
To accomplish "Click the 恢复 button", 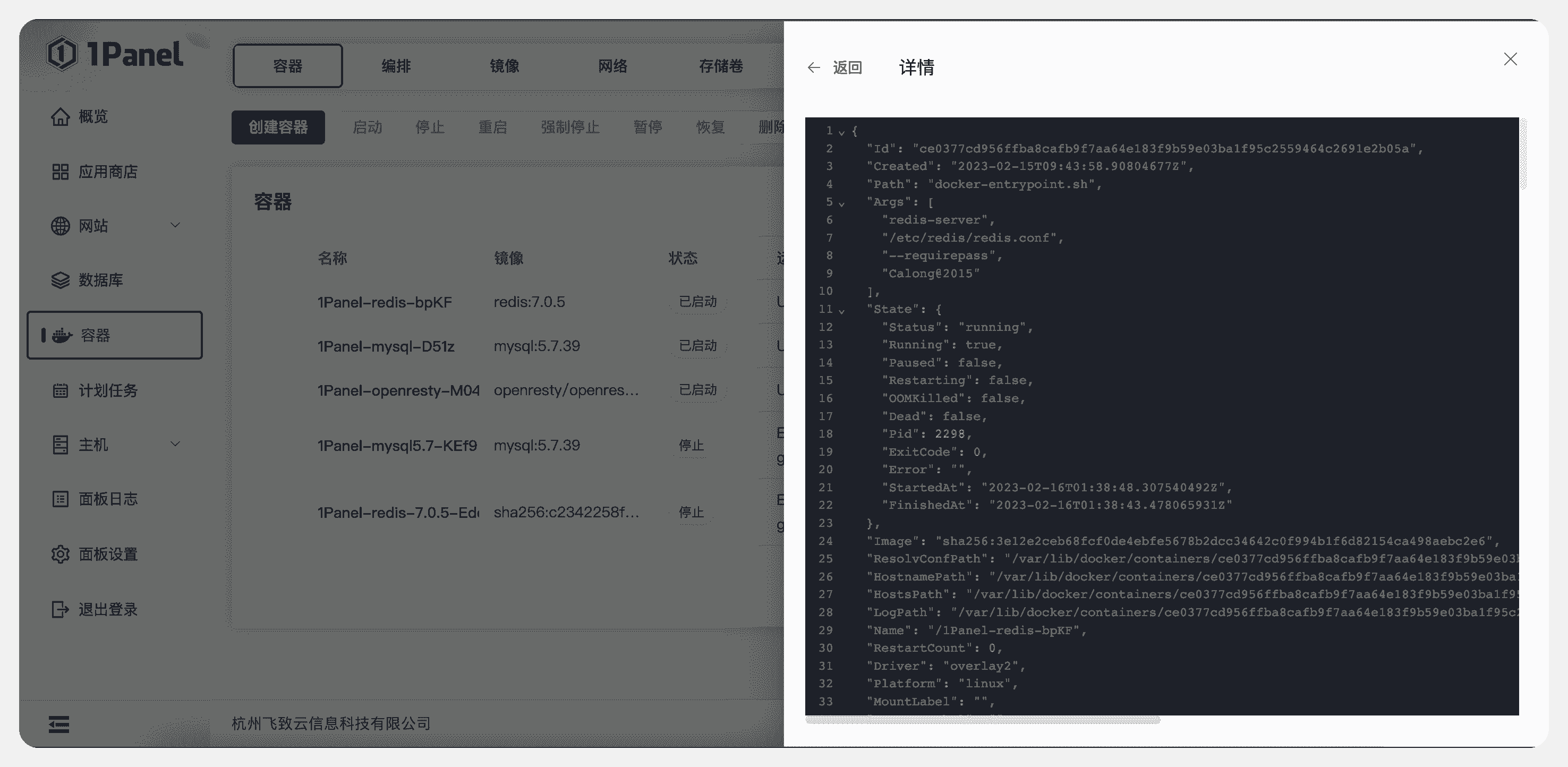I will [x=710, y=127].
